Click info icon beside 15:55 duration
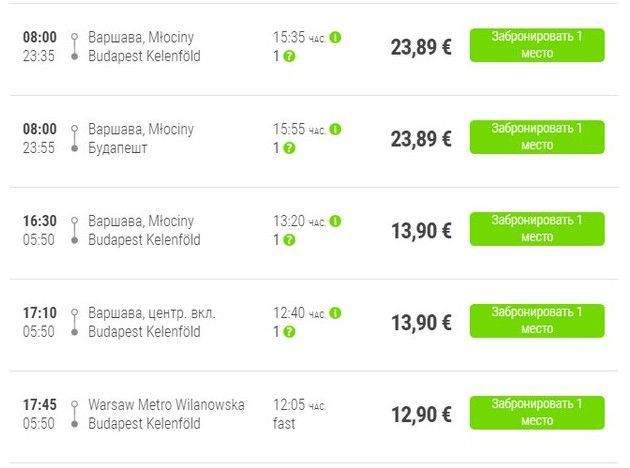This screenshot has width=630, height=468. [335, 129]
